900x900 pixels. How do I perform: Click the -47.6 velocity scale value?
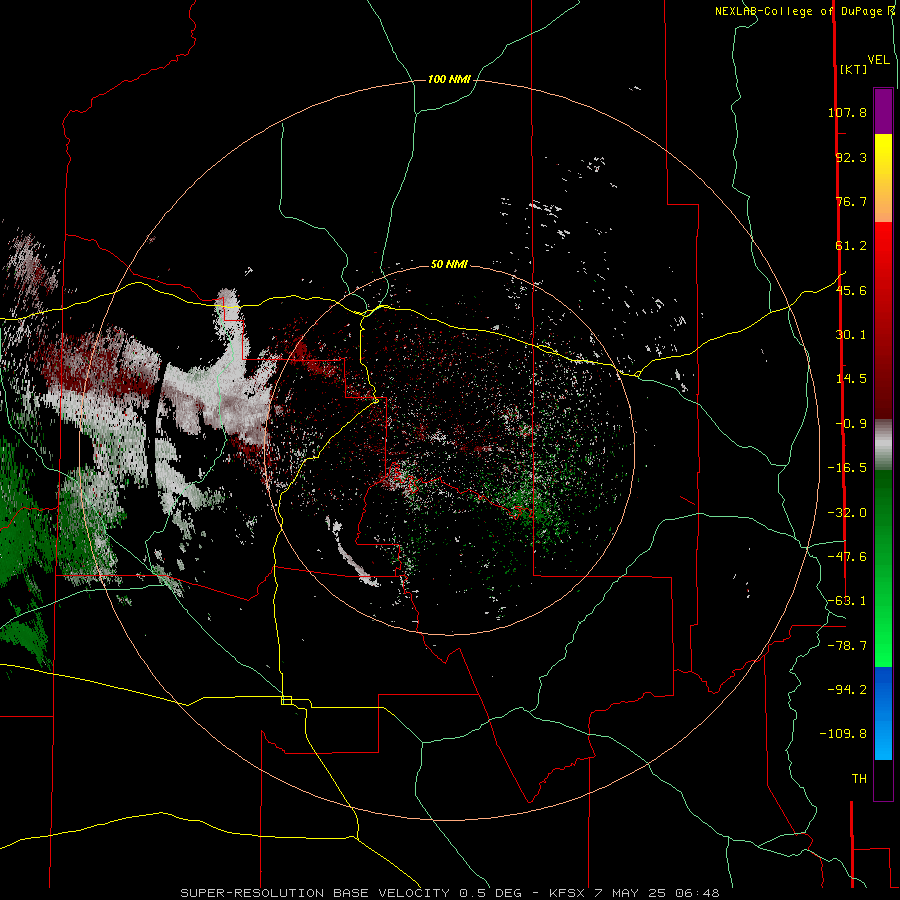847,557
